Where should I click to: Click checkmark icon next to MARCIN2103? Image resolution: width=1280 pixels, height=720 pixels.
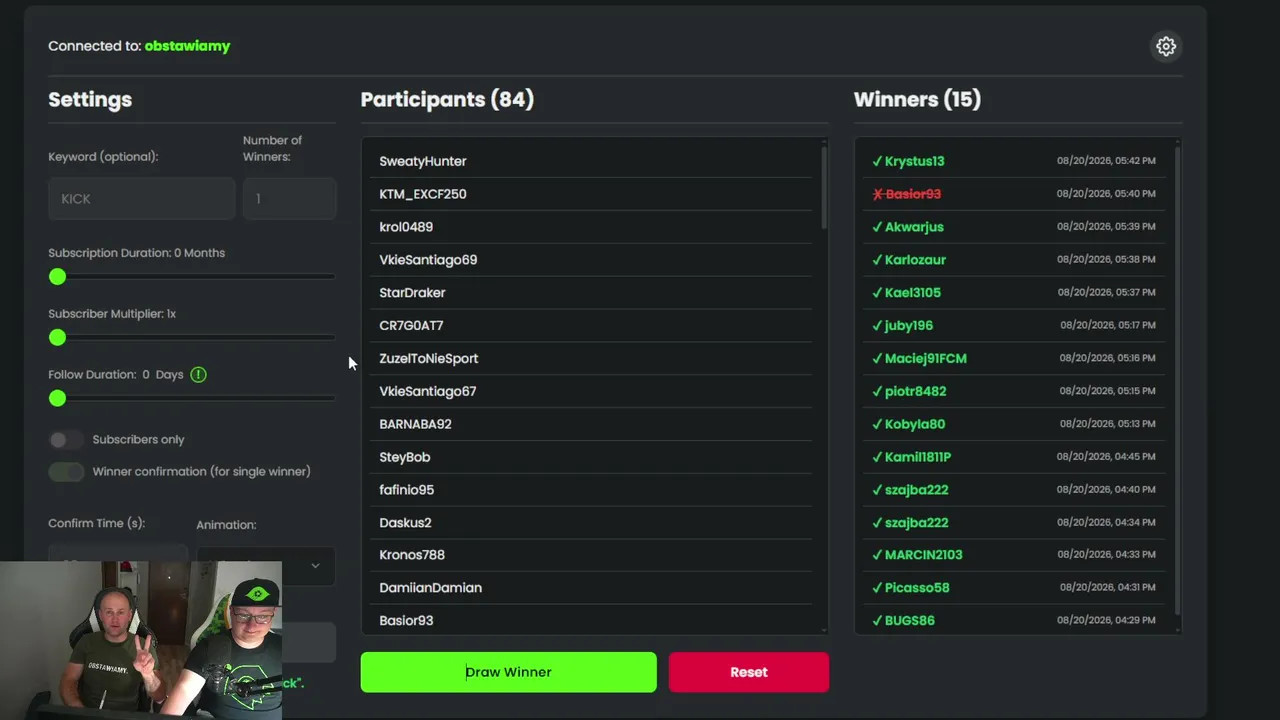pyautogui.click(x=877, y=555)
